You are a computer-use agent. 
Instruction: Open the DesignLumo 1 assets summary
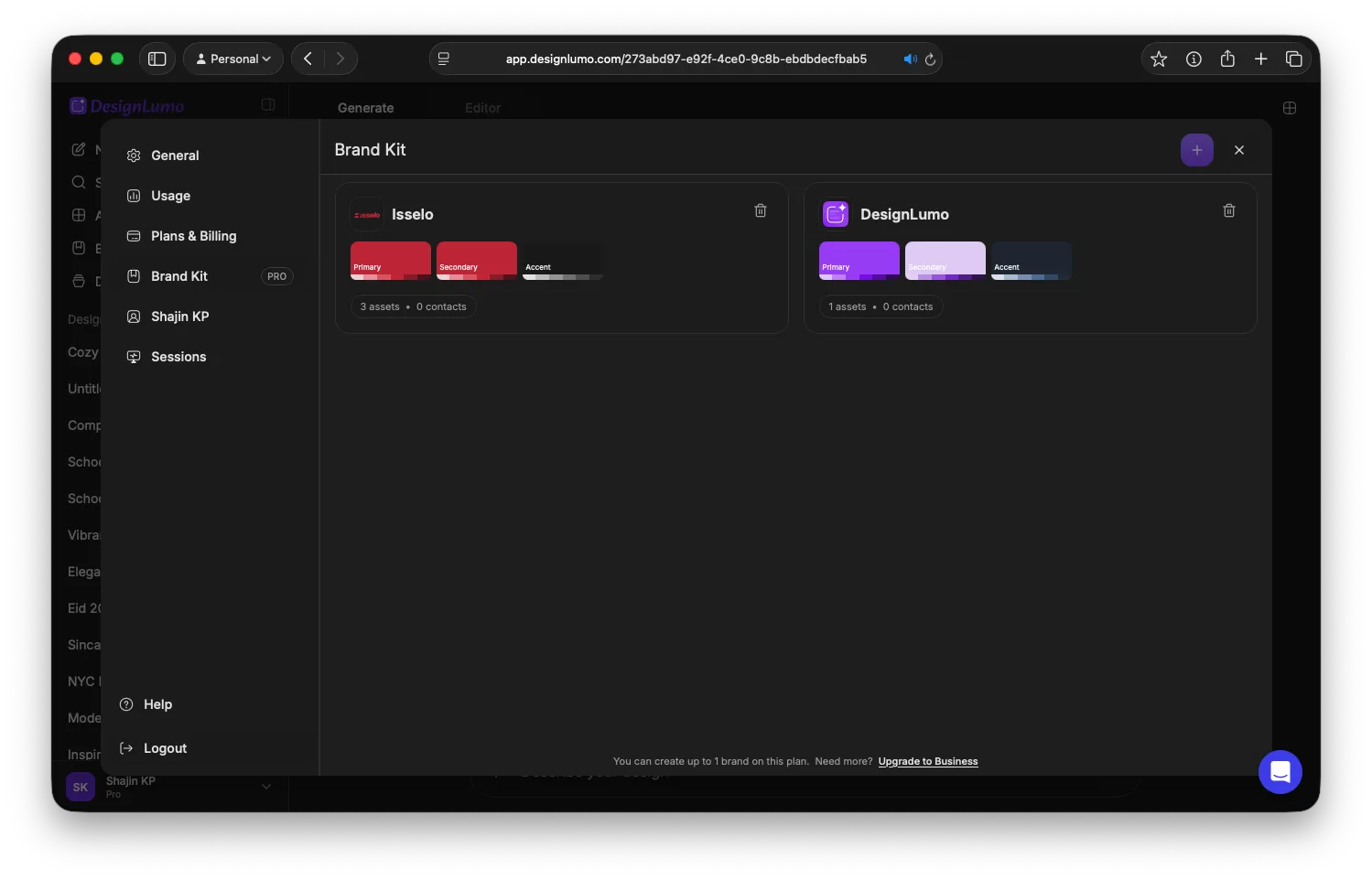(880, 306)
